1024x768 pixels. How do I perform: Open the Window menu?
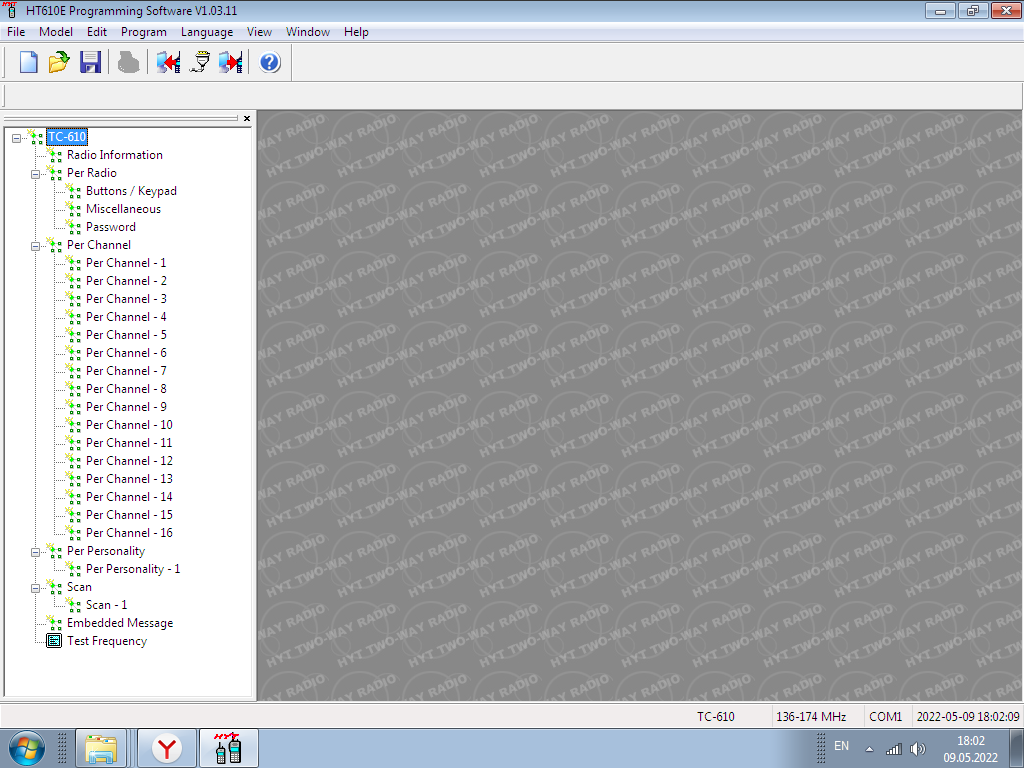click(308, 32)
